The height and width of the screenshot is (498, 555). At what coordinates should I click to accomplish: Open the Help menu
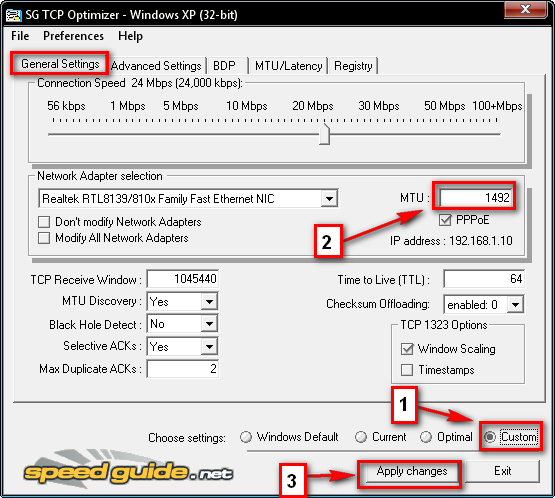pyautogui.click(x=130, y=36)
